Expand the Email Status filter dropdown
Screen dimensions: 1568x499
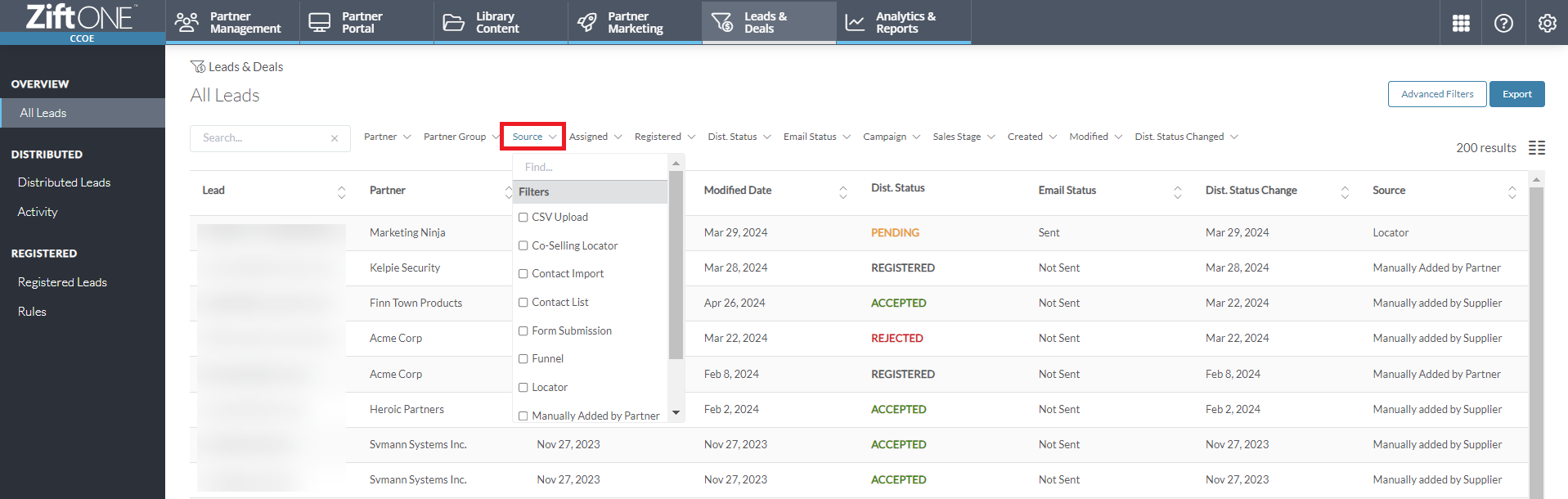tap(816, 137)
